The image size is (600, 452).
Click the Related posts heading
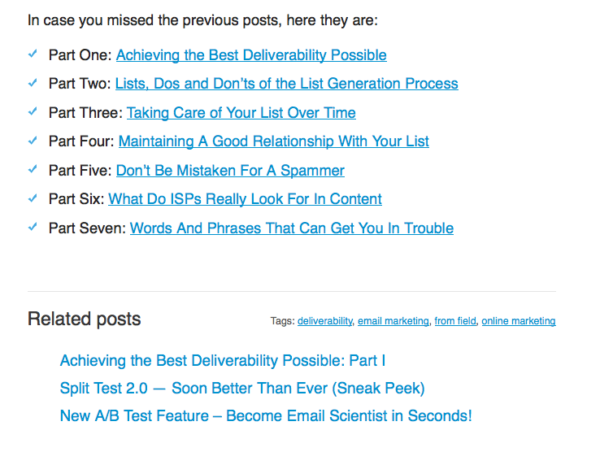pos(84,319)
